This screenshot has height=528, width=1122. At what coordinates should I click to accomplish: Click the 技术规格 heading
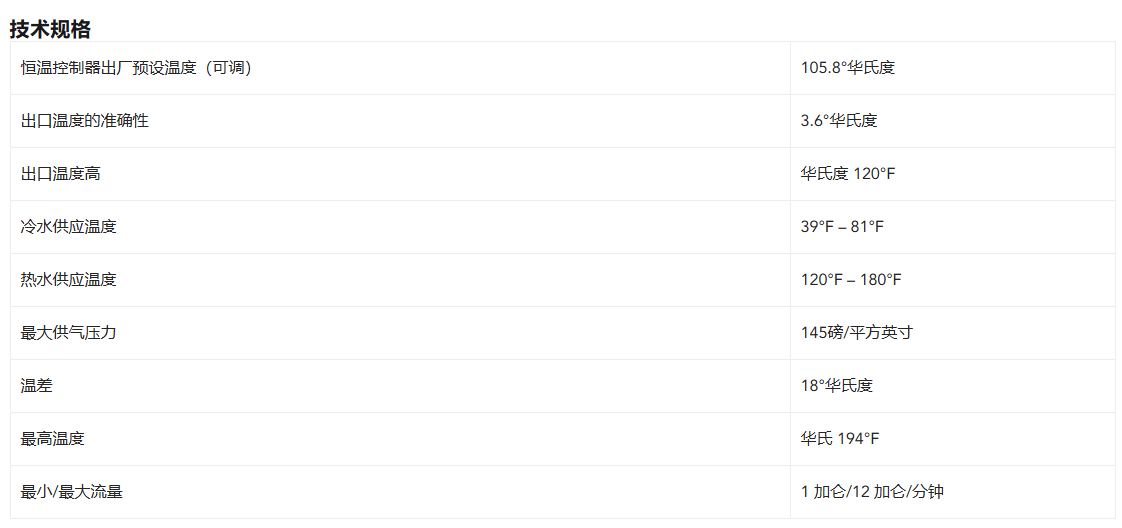tap(50, 29)
